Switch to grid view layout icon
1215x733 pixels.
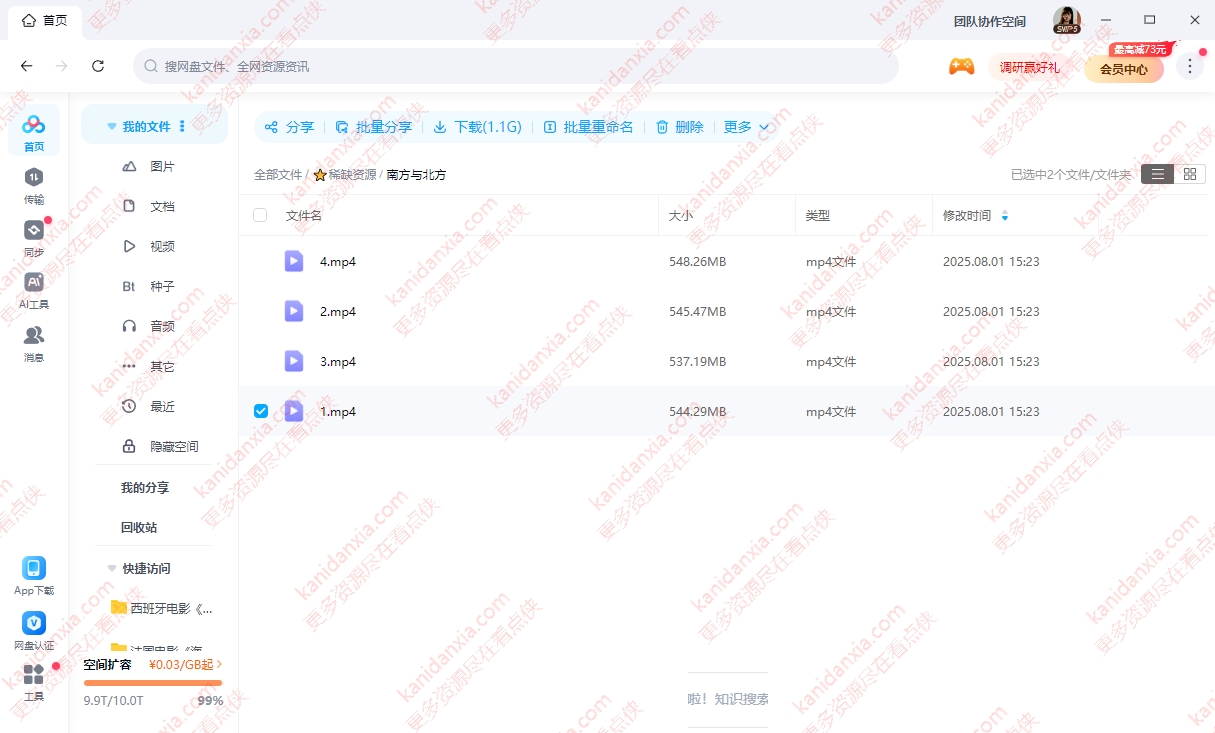pyautogui.click(x=1189, y=174)
